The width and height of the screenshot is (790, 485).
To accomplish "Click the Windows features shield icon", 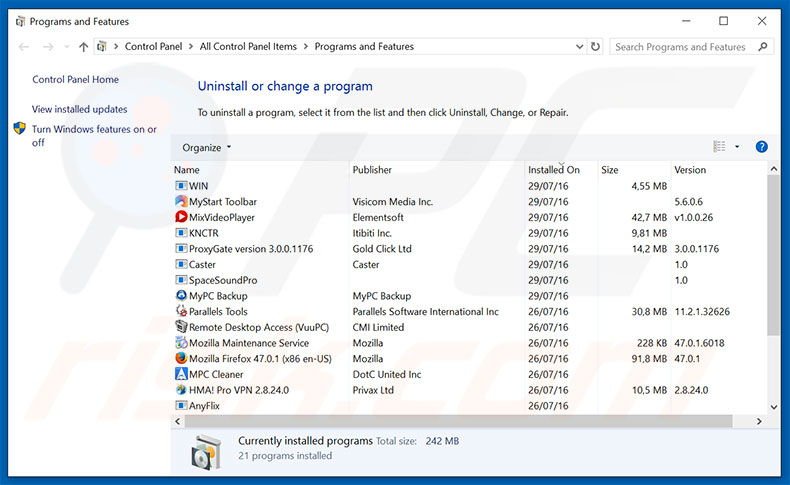I will point(20,128).
